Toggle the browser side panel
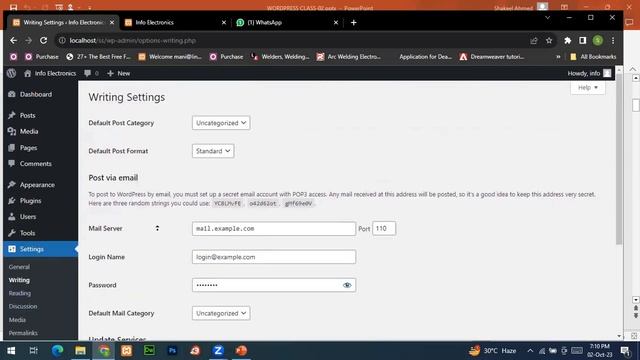The height and width of the screenshot is (360, 640). pos(582,40)
